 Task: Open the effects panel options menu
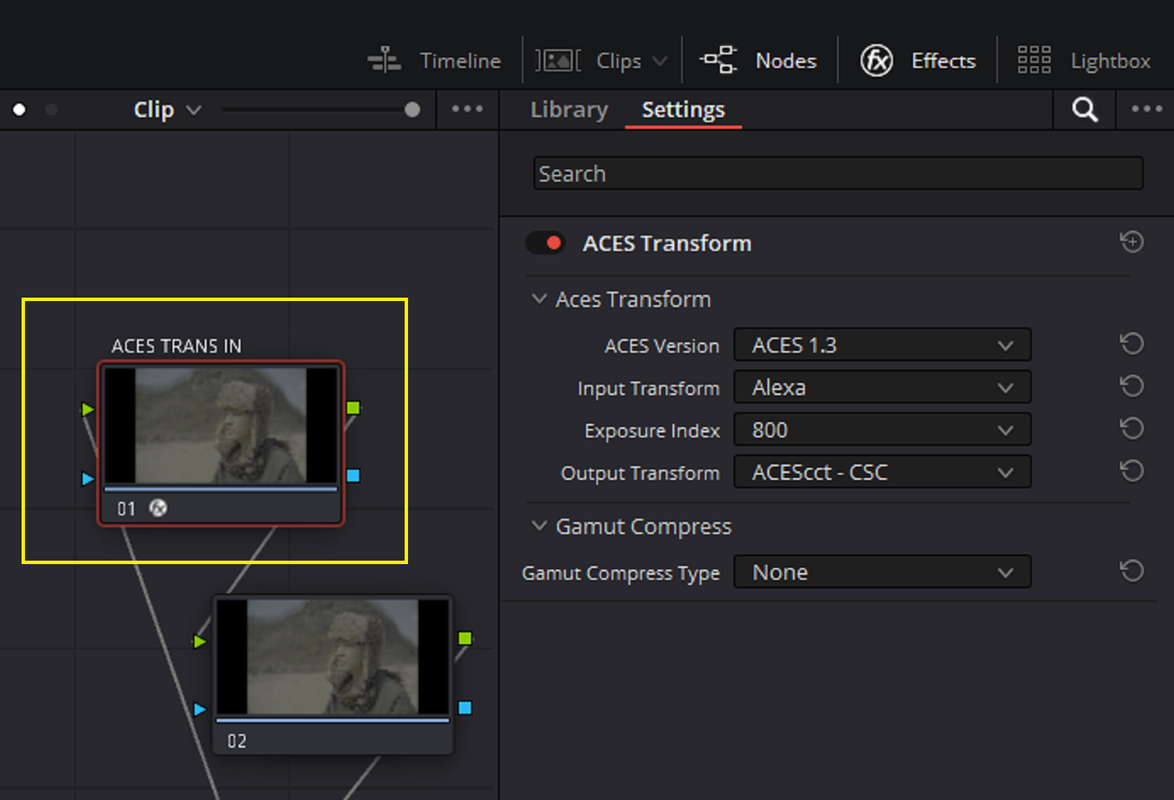[x=1146, y=109]
